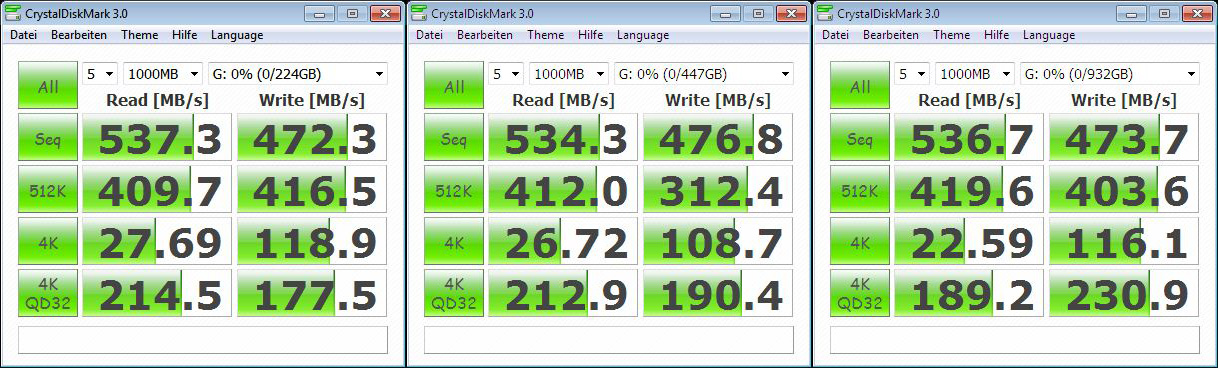Open drive selector showing G: 0% (0/224GB)
The width and height of the screenshot is (1218, 368).
pyautogui.click(x=296, y=74)
